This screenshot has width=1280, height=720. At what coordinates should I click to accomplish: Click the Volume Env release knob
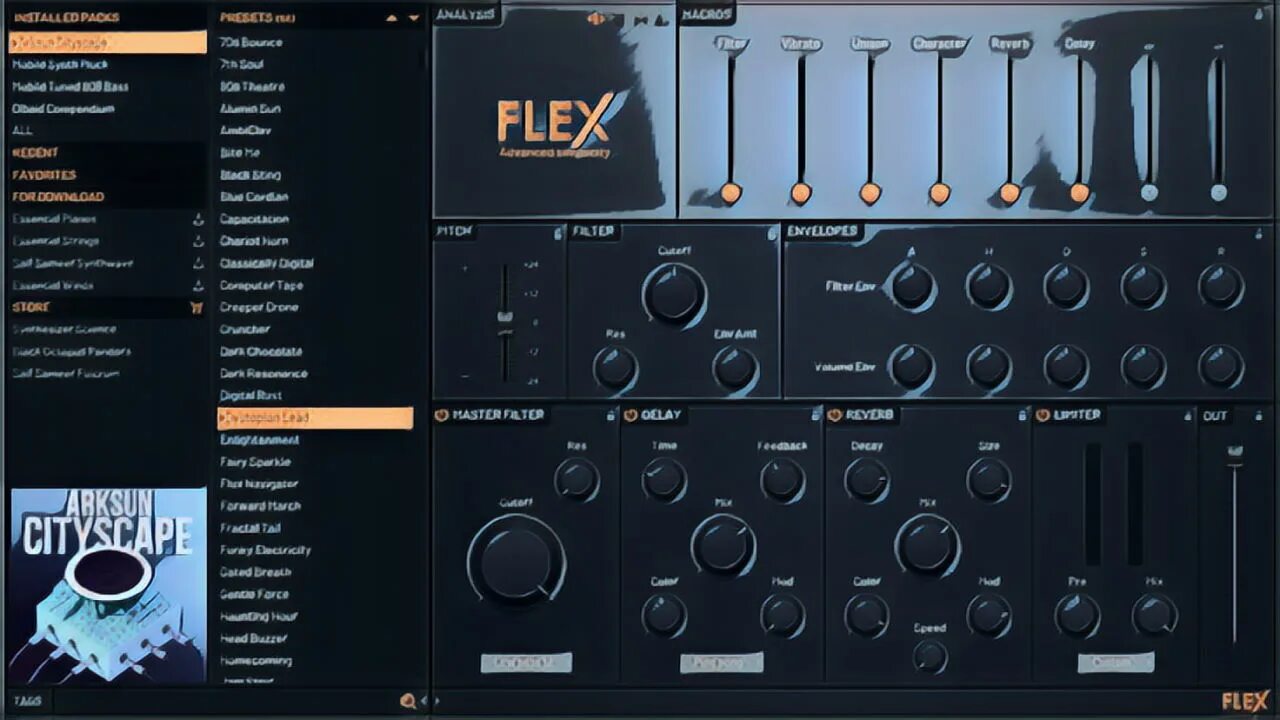click(1221, 367)
